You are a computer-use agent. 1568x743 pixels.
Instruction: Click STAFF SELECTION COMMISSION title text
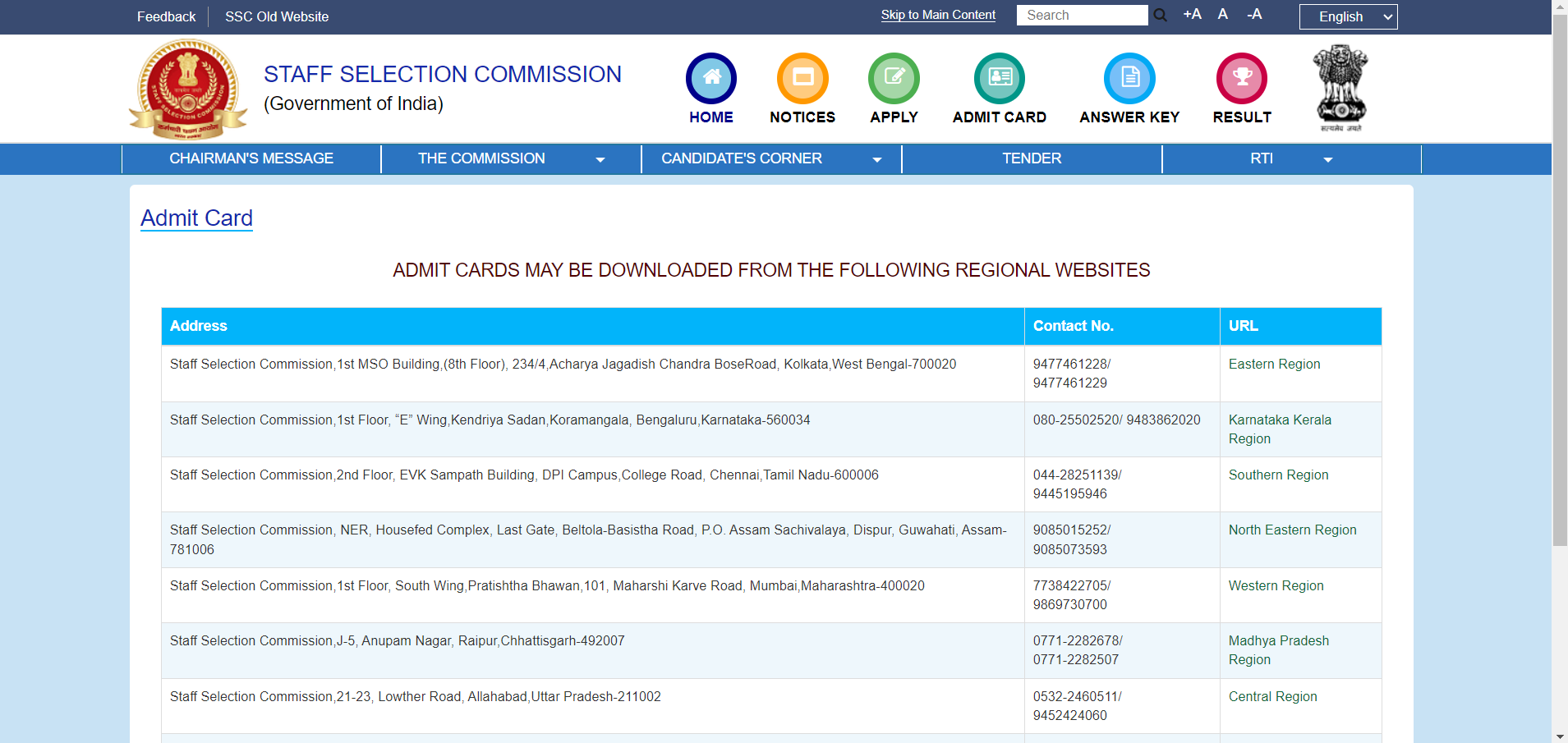click(442, 74)
